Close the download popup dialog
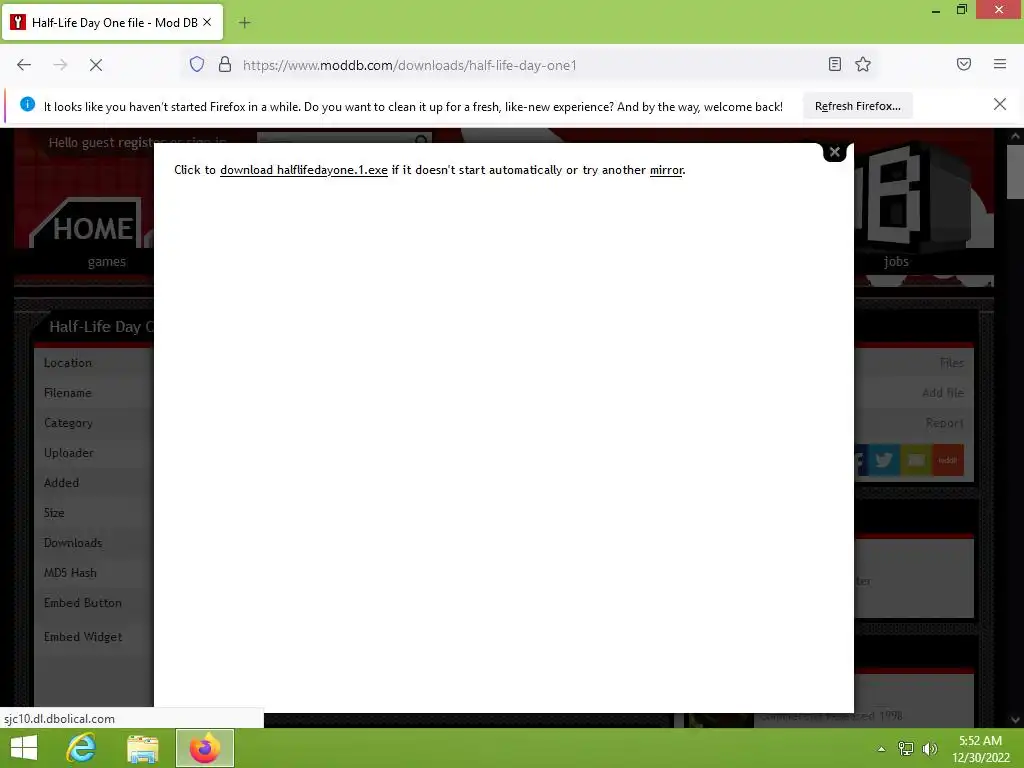 pos(835,152)
